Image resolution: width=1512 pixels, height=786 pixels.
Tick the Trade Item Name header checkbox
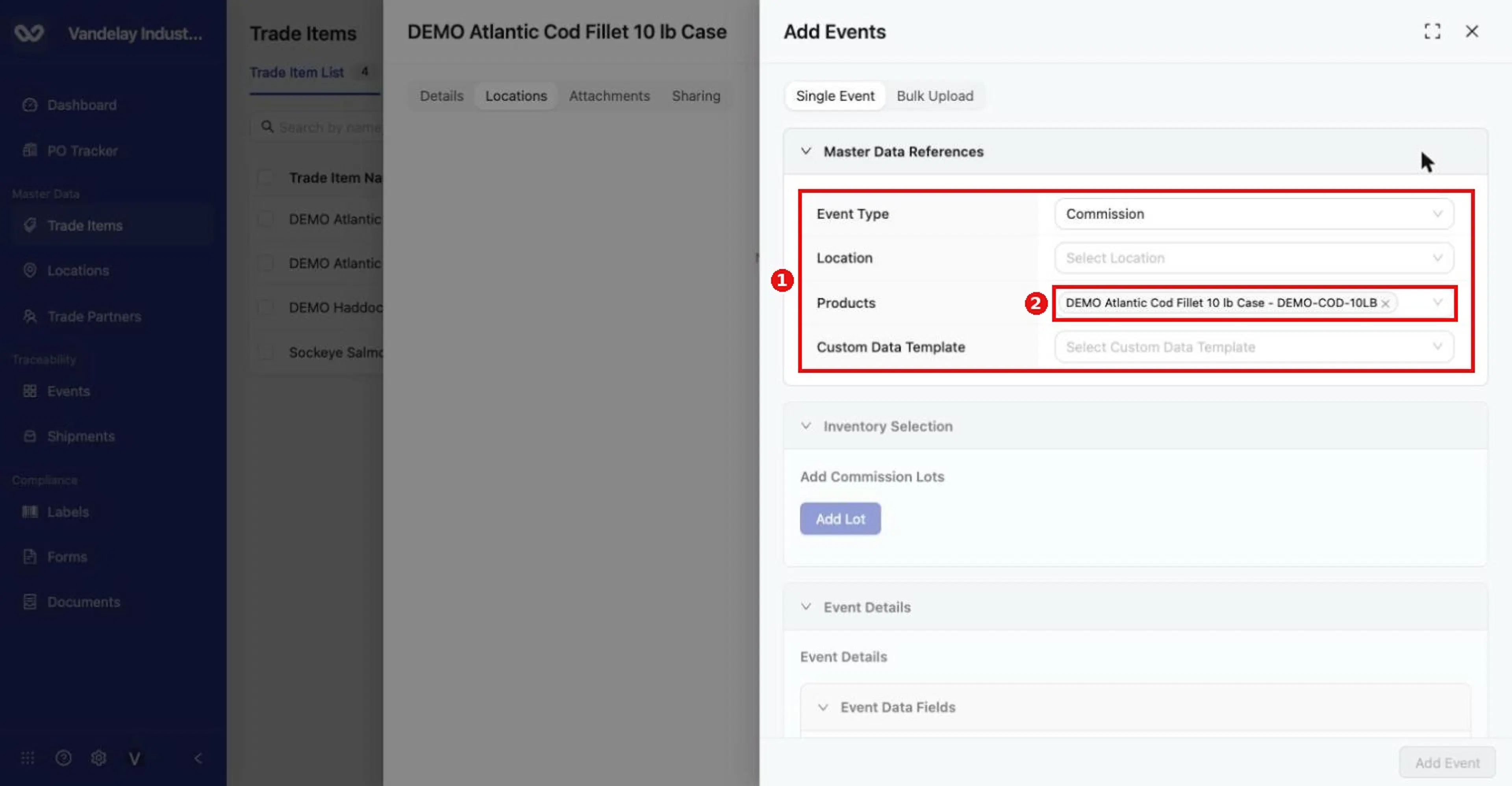pos(265,177)
